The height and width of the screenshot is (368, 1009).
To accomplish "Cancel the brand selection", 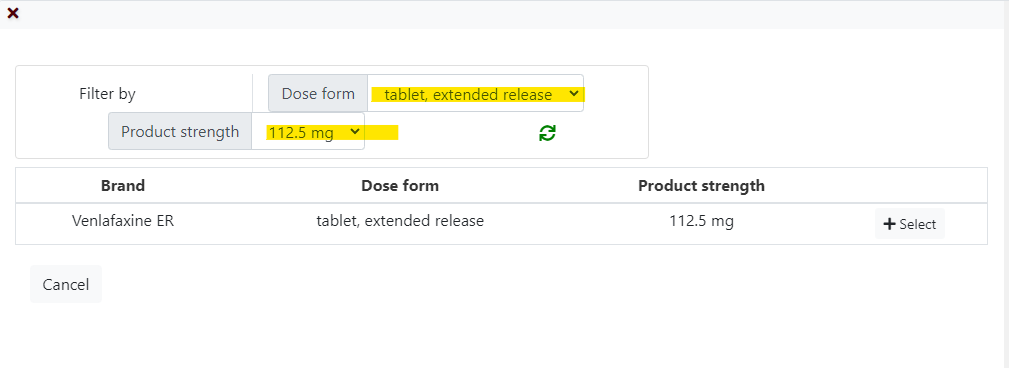I will [66, 284].
